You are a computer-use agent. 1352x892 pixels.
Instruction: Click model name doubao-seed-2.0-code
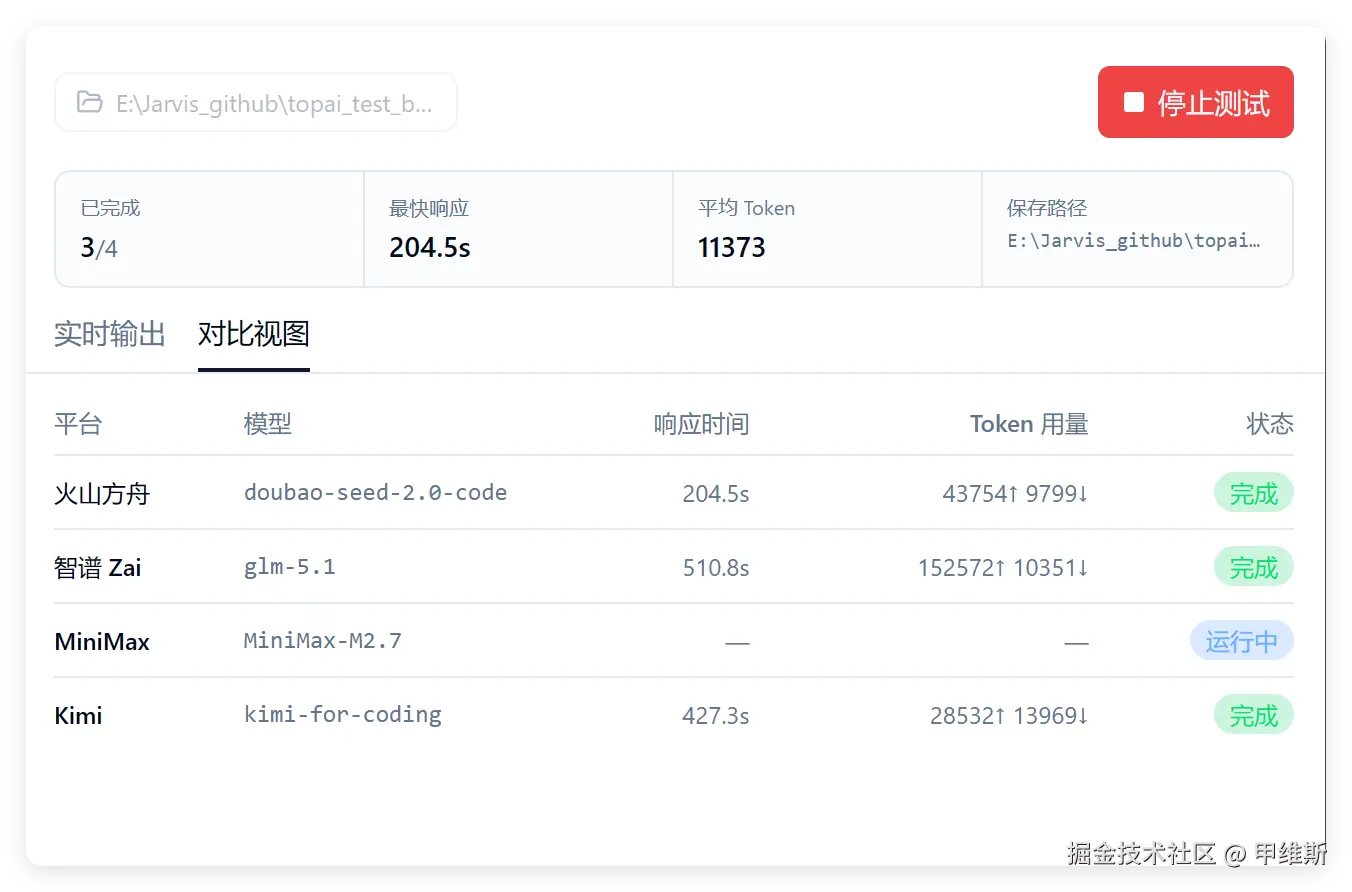375,493
